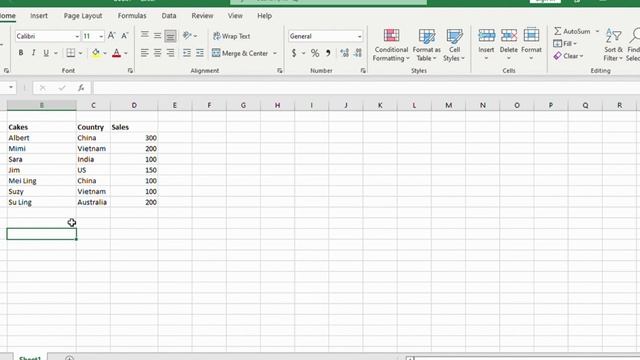This screenshot has width=640, height=360.
Task: Apply Percent Style
Action: [x=315, y=53]
